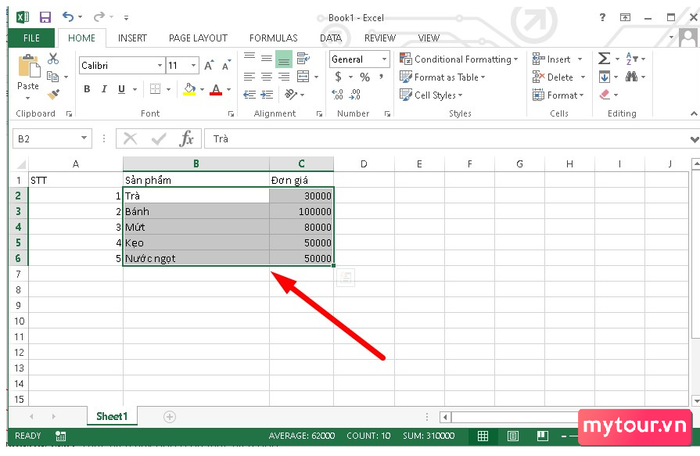Expand the Format cells dropdown
700x456 pixels.
click(x=558, y=95)
